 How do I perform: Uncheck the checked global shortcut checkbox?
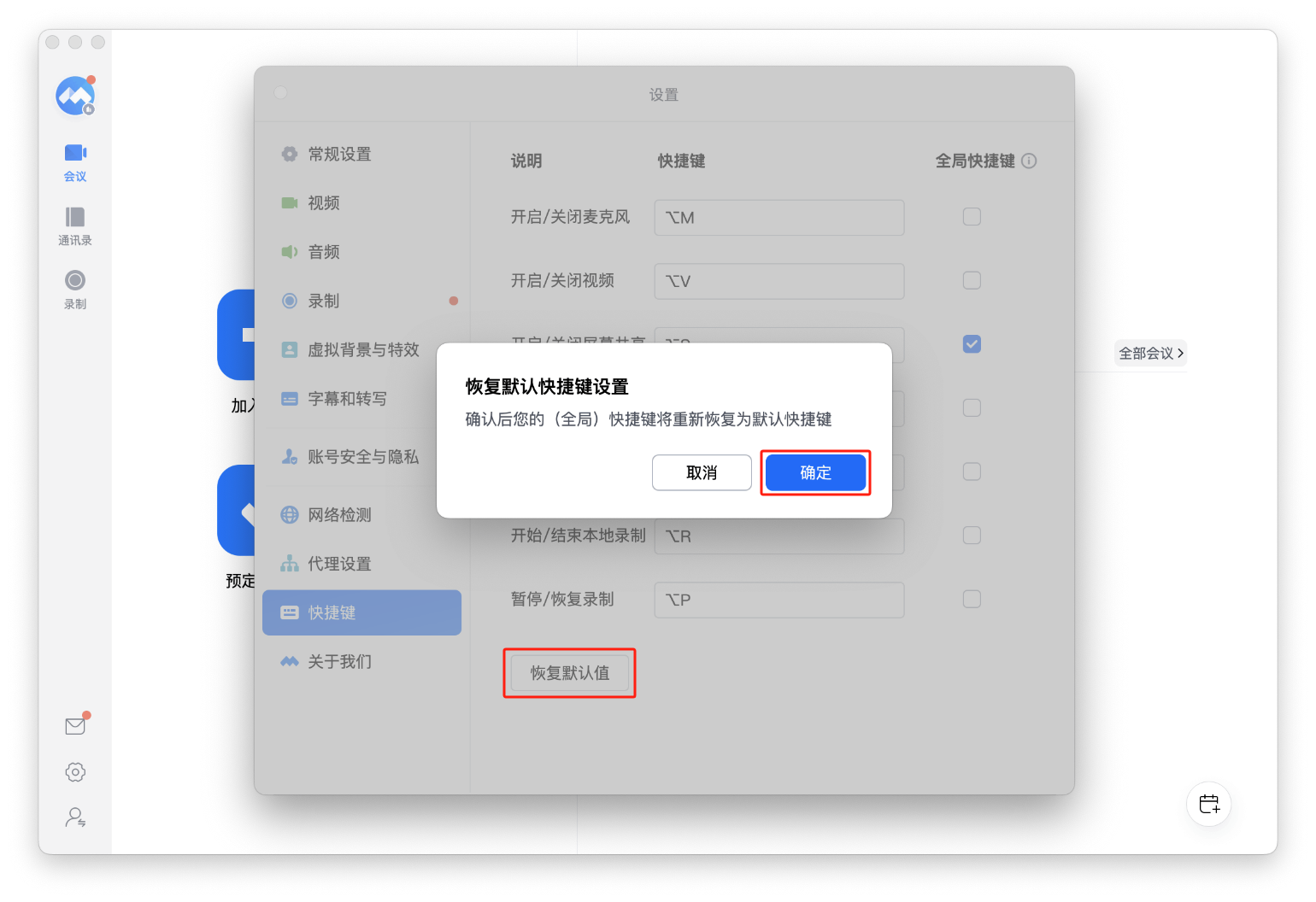[x=972, y=344]
